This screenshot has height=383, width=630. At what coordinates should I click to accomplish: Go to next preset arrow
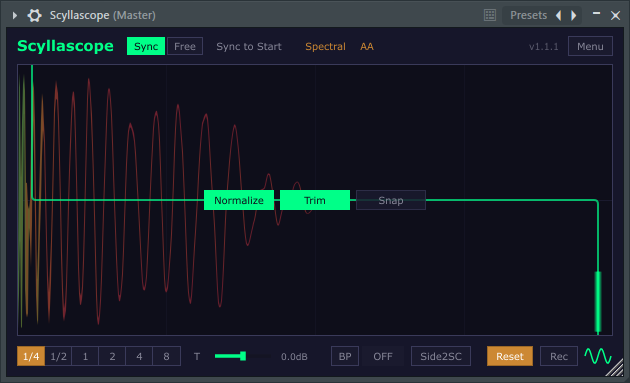click(x=574, y=15)
